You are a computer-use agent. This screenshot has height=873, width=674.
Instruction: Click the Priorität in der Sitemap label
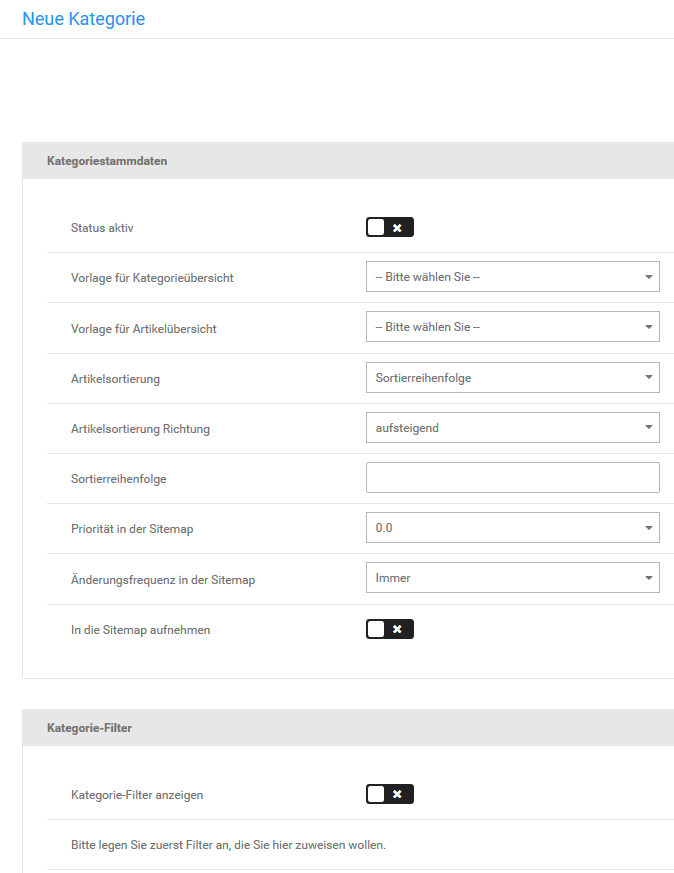(132, 529)
